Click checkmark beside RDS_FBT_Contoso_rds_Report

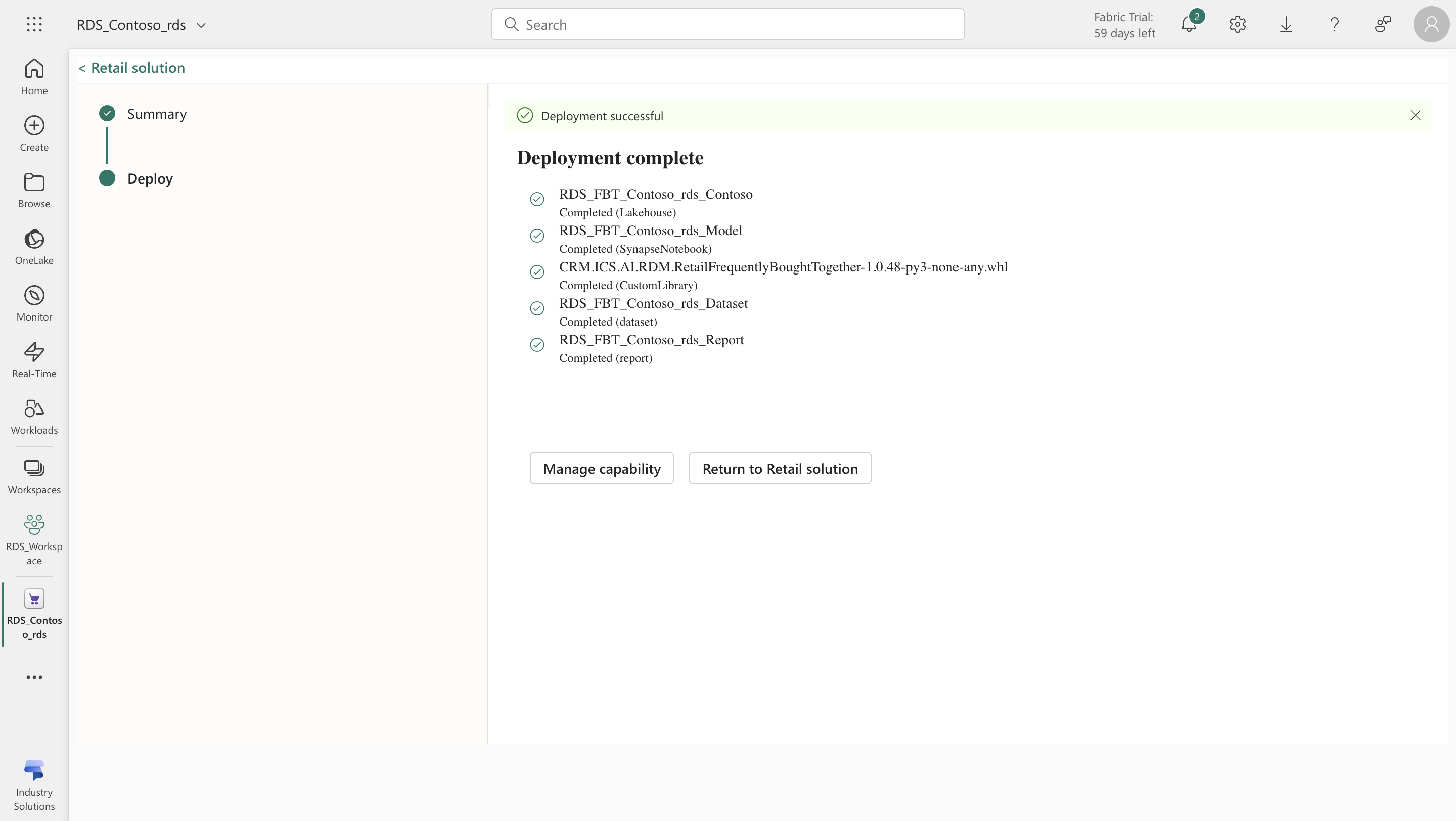537,344
